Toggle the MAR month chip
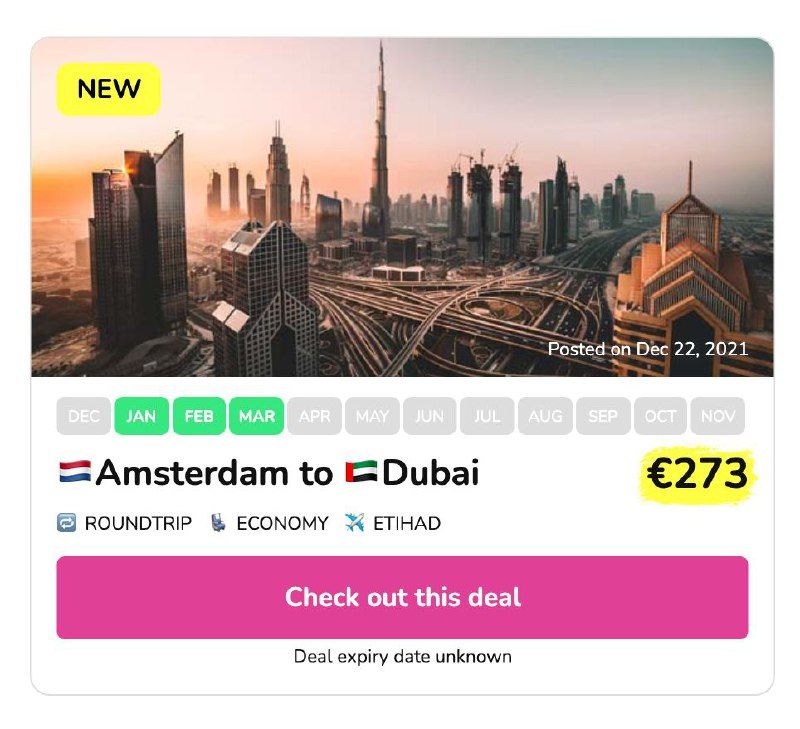 click(257, 416)
